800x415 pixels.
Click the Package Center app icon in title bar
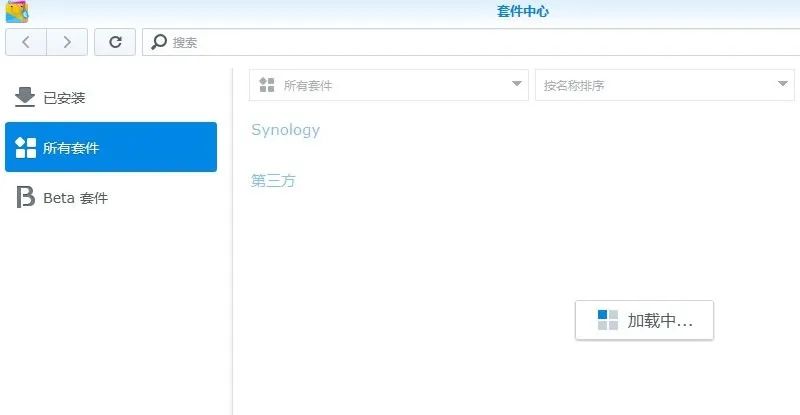coord(17,11)
